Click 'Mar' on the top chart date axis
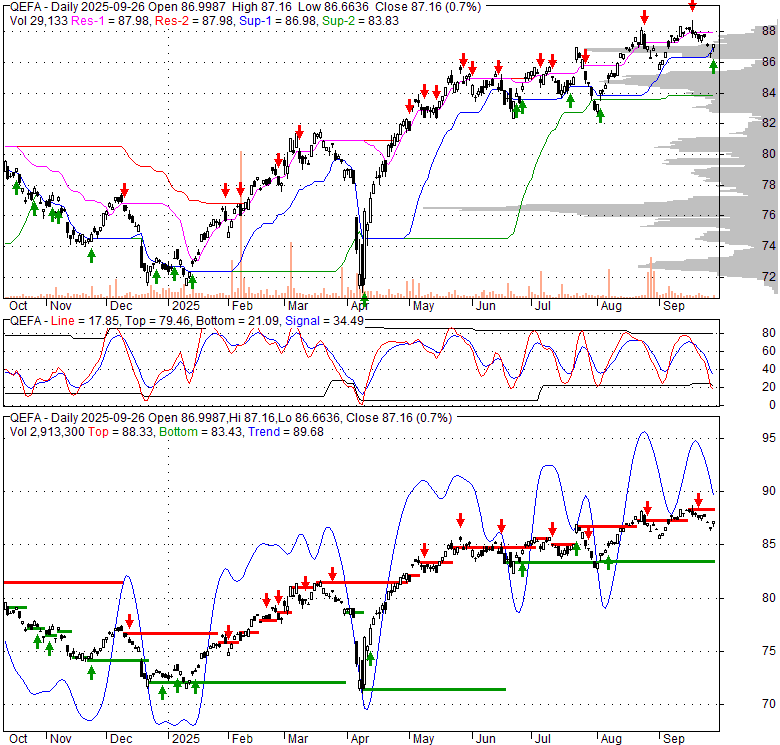Image resolution: width=780 pixels, height=745 pixels. (x=297, y=306)
